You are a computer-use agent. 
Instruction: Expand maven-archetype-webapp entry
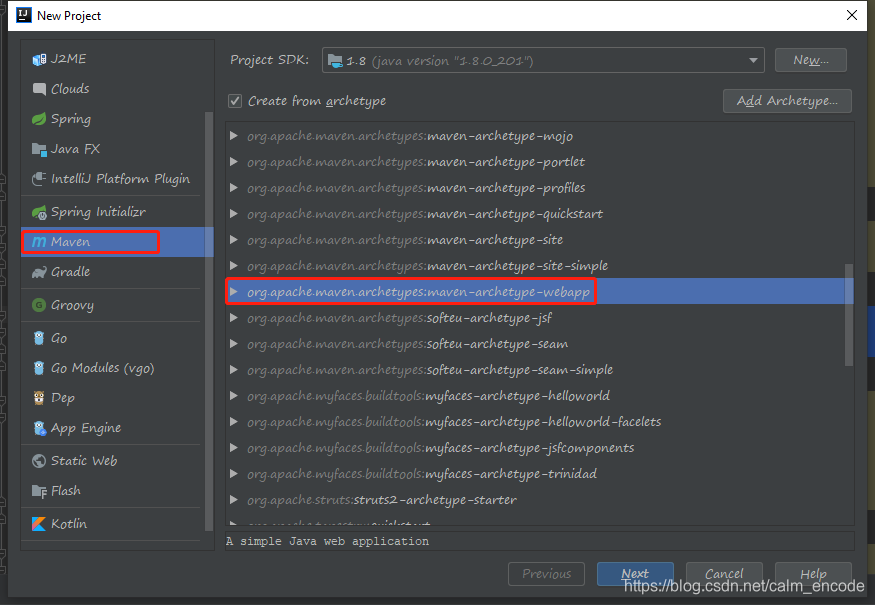click(234, 291)
